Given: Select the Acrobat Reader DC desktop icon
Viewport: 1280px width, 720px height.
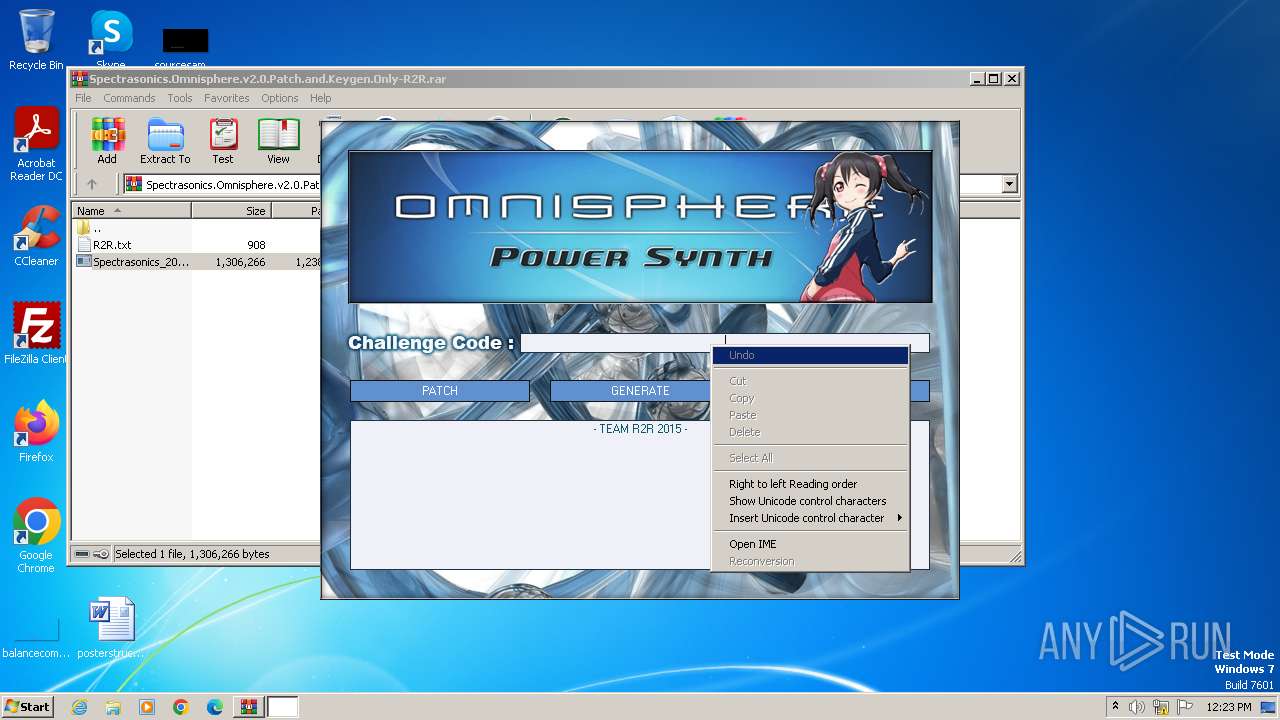Looking at the screenshot, I should [x=36, y=145].
